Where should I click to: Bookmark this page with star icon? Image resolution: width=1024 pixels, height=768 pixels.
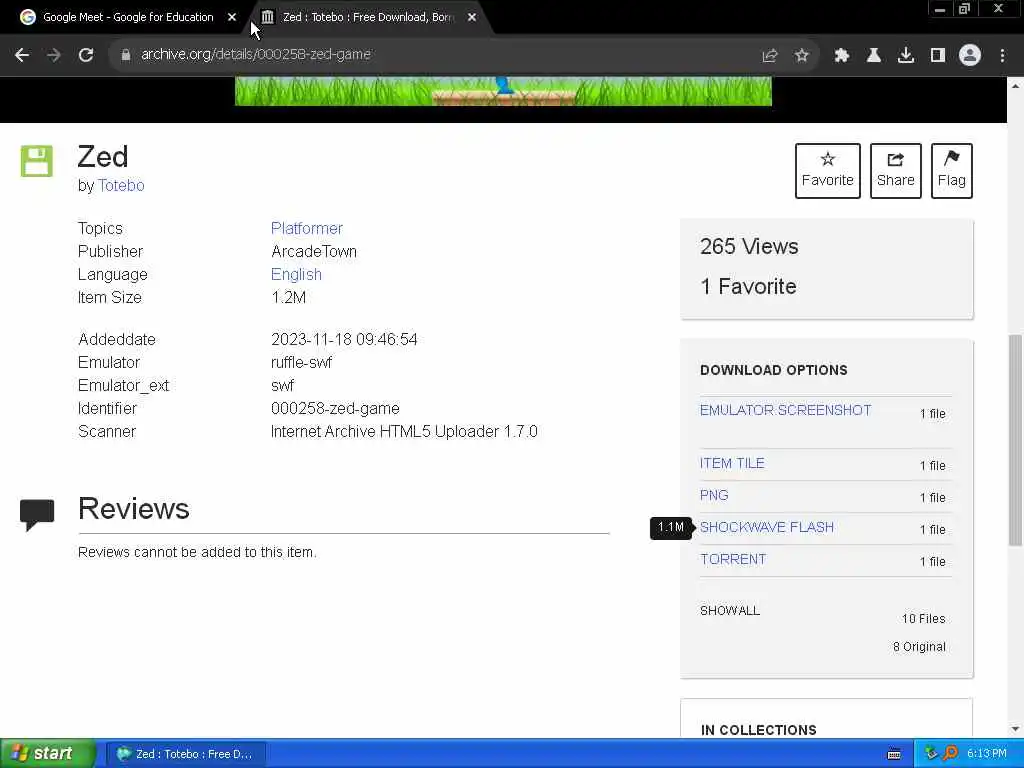tap(802, 56)
